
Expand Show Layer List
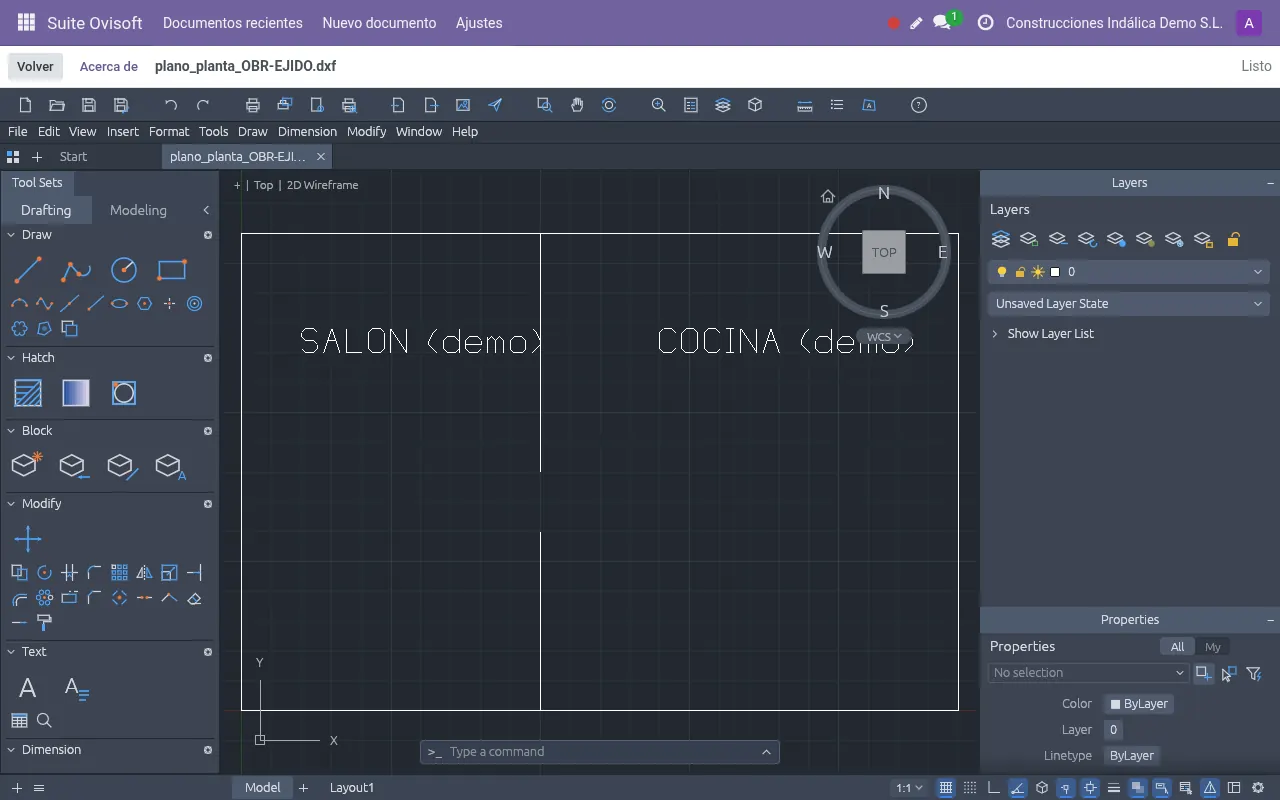coord(1042,334)
